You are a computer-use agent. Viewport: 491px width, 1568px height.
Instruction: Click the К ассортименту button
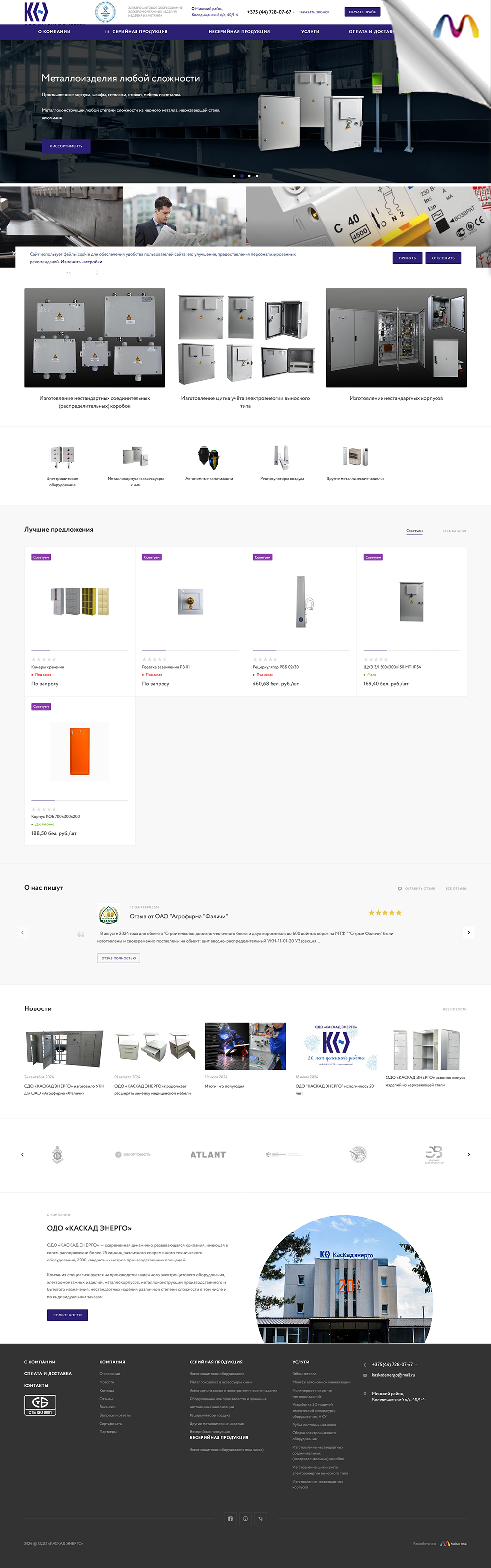point(66,146)
